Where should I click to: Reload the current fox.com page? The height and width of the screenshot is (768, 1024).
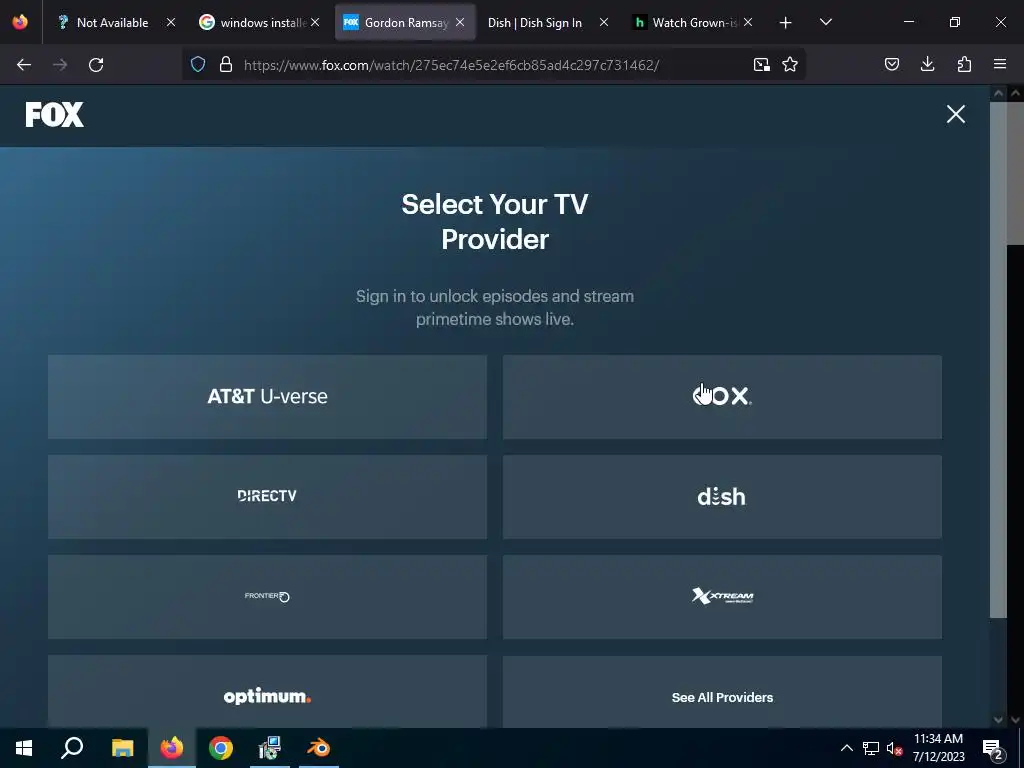coord(96,65)
